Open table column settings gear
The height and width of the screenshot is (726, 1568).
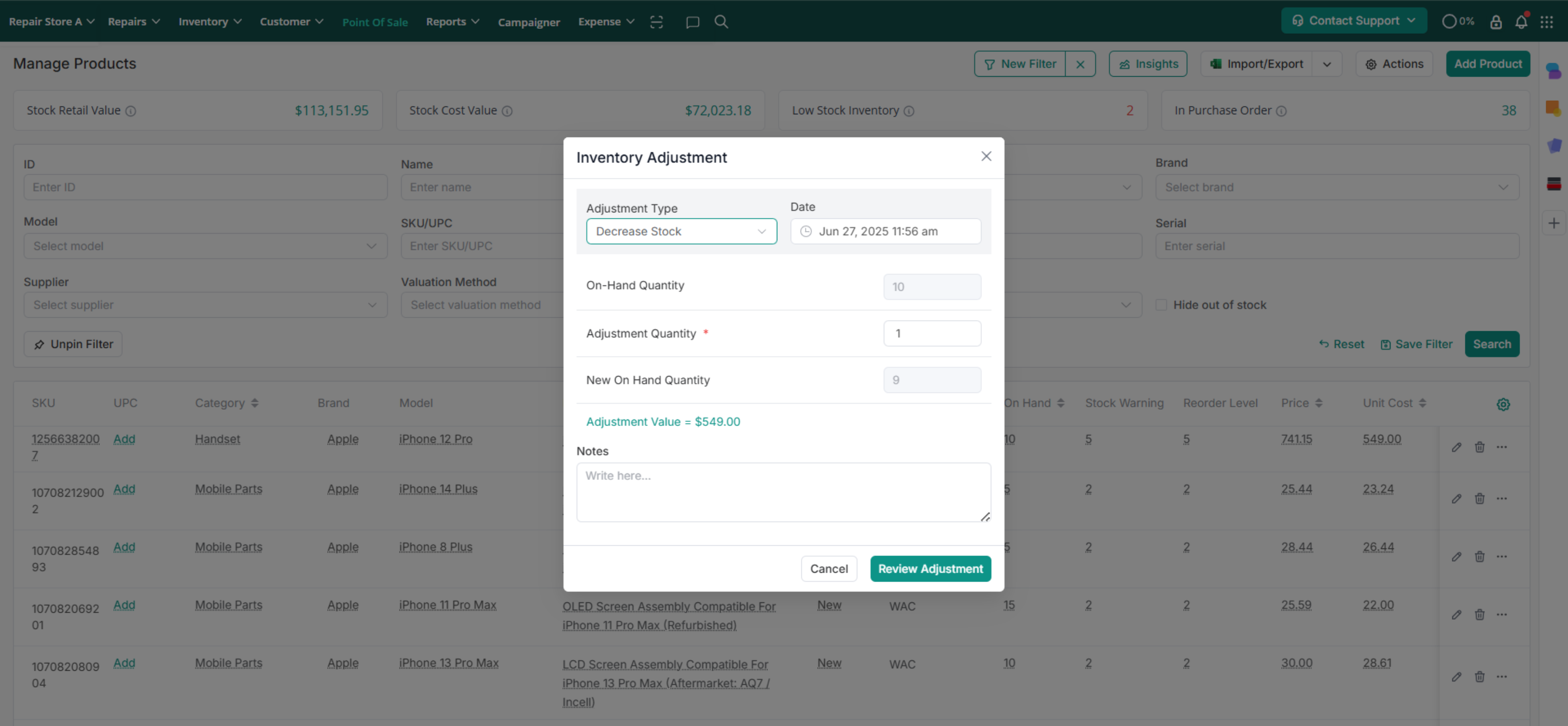point(1503,404)
